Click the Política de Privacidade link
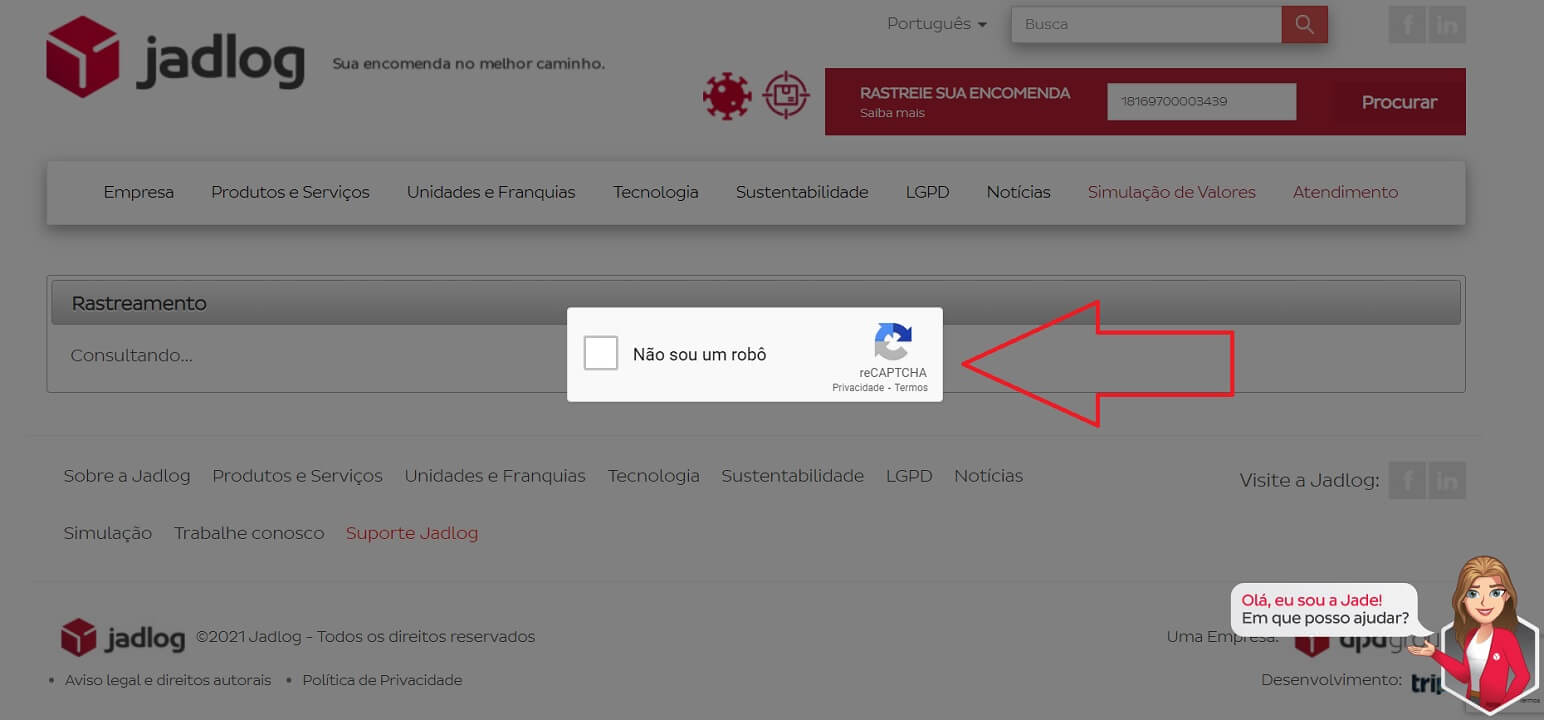Image resolution: width=1544 pixels, height=720 pixels. (x=382, y=680)
